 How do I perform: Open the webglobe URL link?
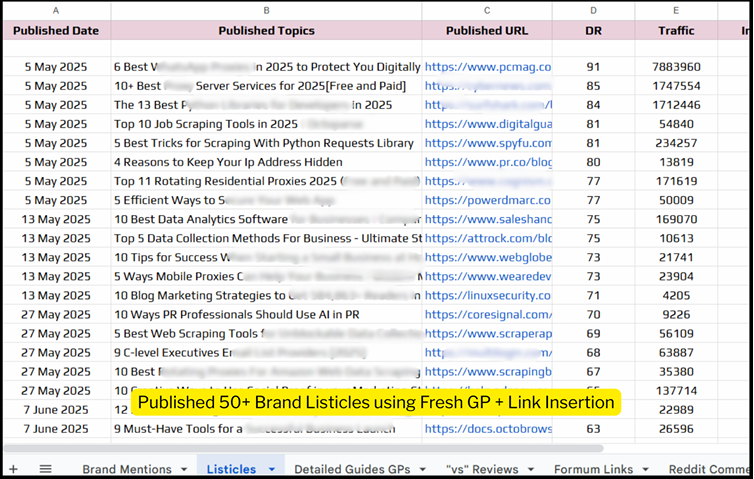(488, 257)
